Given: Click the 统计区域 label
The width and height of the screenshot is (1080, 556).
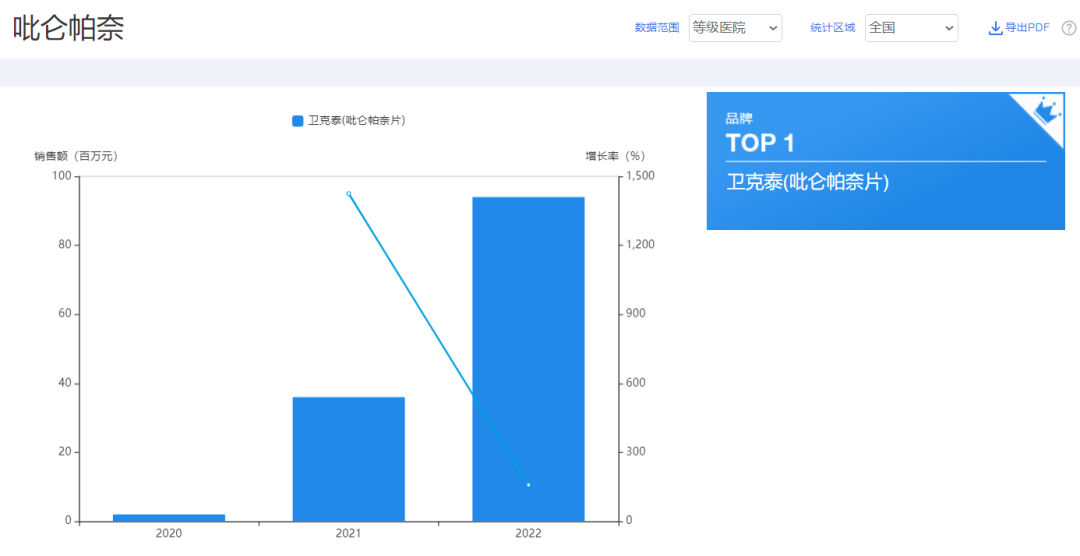Looking at the screenshot, I should coord(833,28).
